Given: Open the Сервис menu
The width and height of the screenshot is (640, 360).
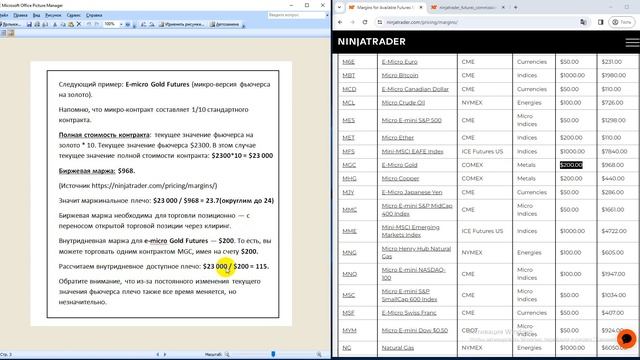Looking at the screenshot, I should coord(73,15).
